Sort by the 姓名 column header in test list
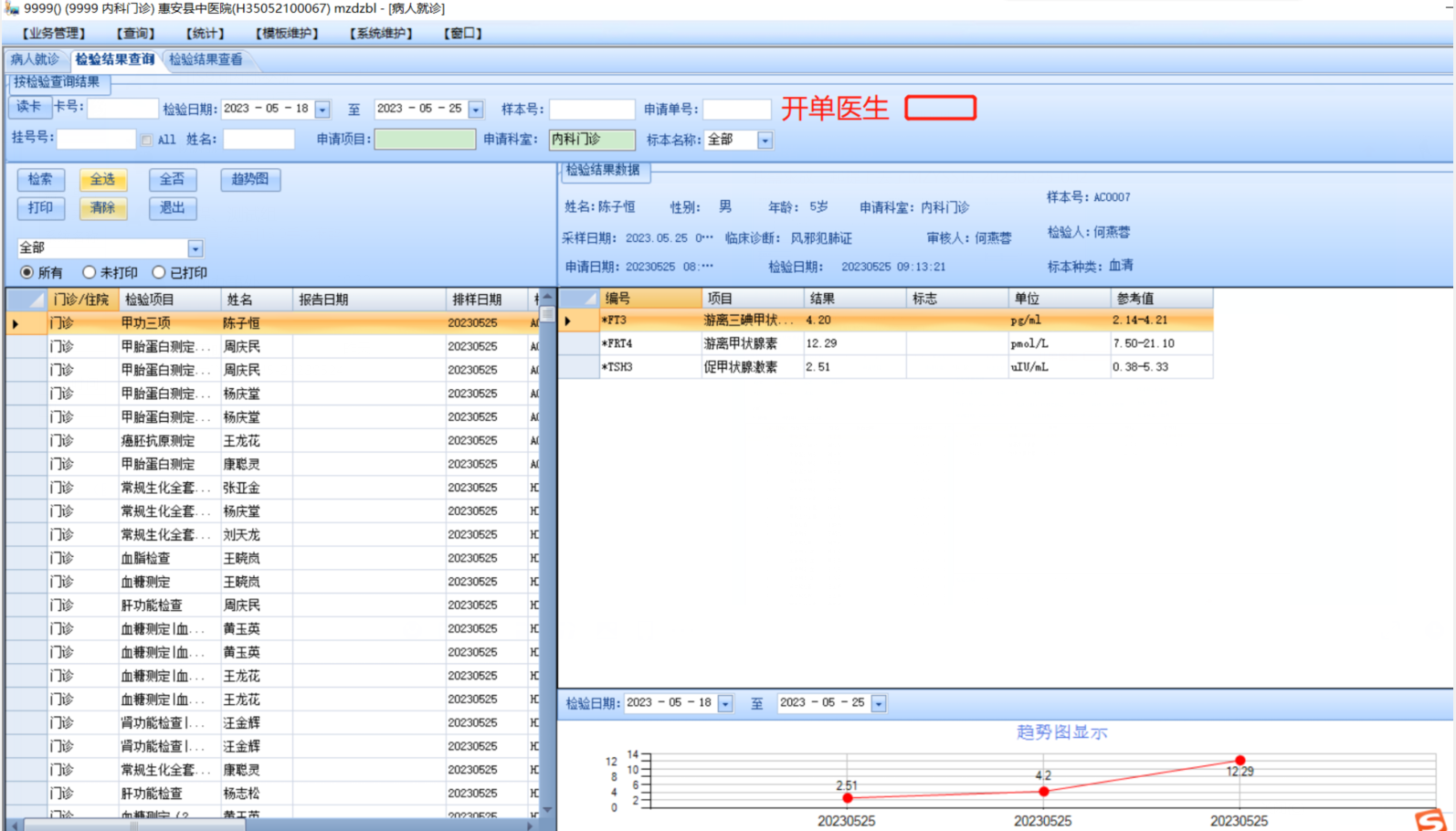The image size is (1456, 831). point(258,300)
